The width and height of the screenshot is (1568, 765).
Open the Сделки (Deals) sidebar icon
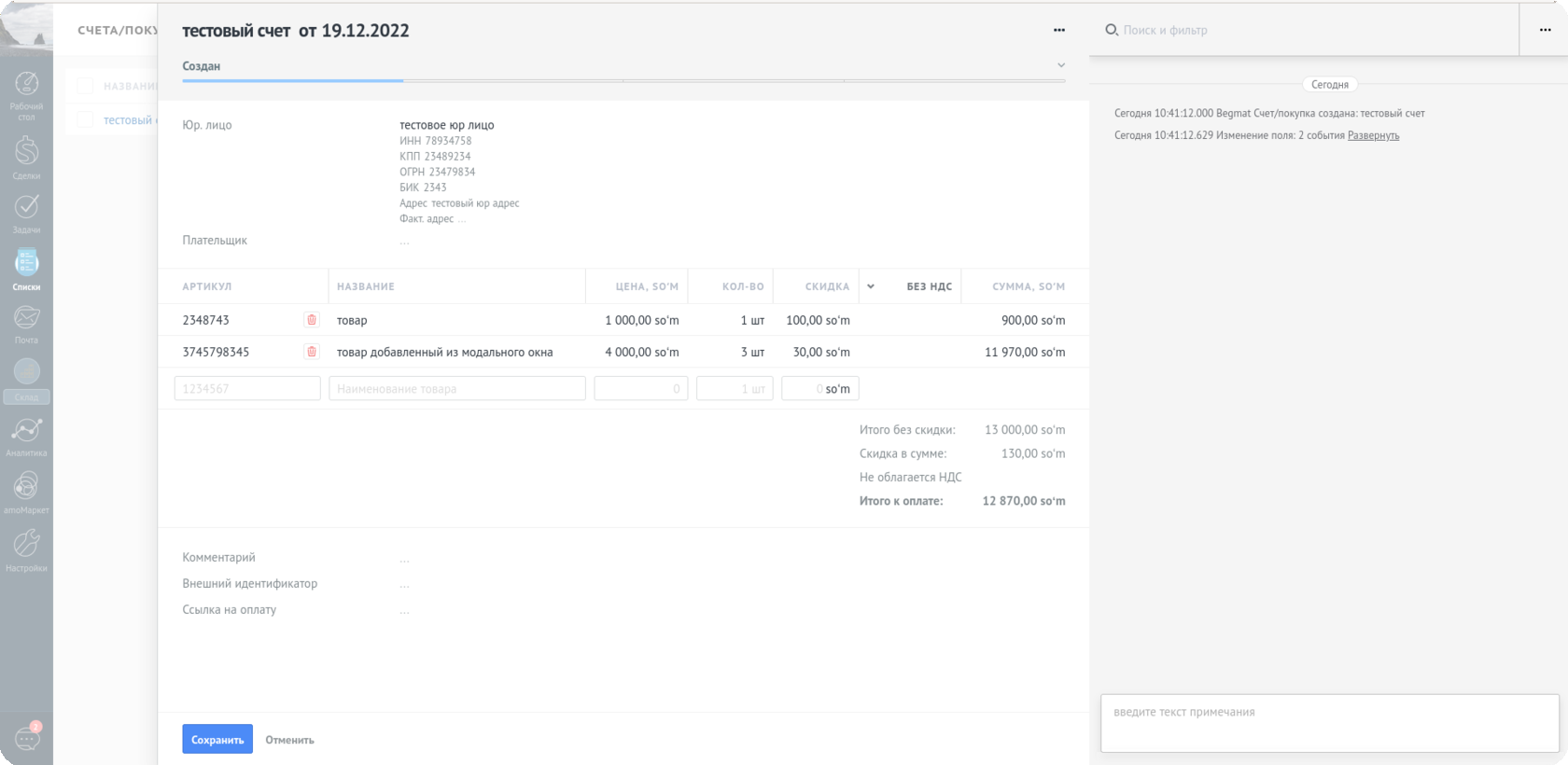coord(26,155)
